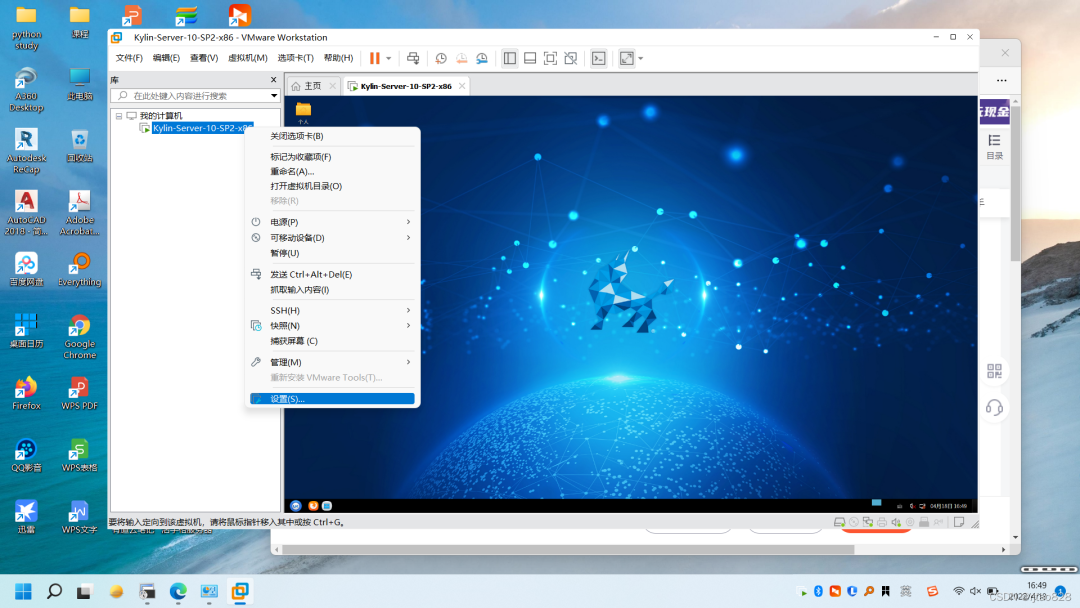This screenshot has width=1080, height=608.
Task: Open the power options dropdown next to the pause icon
Action: pyautogui.click(x=388, y=59)
